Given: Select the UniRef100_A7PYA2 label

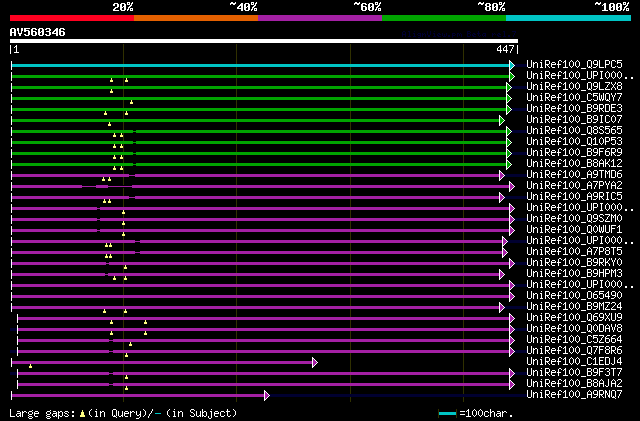Looking at the screenshot, I should pos(574,186).
